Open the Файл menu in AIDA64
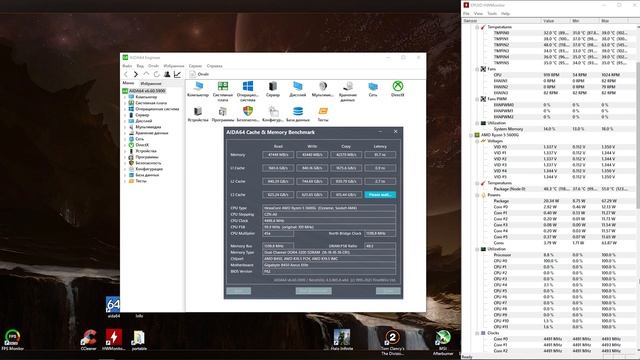640x360 pixels. point(127,66)
